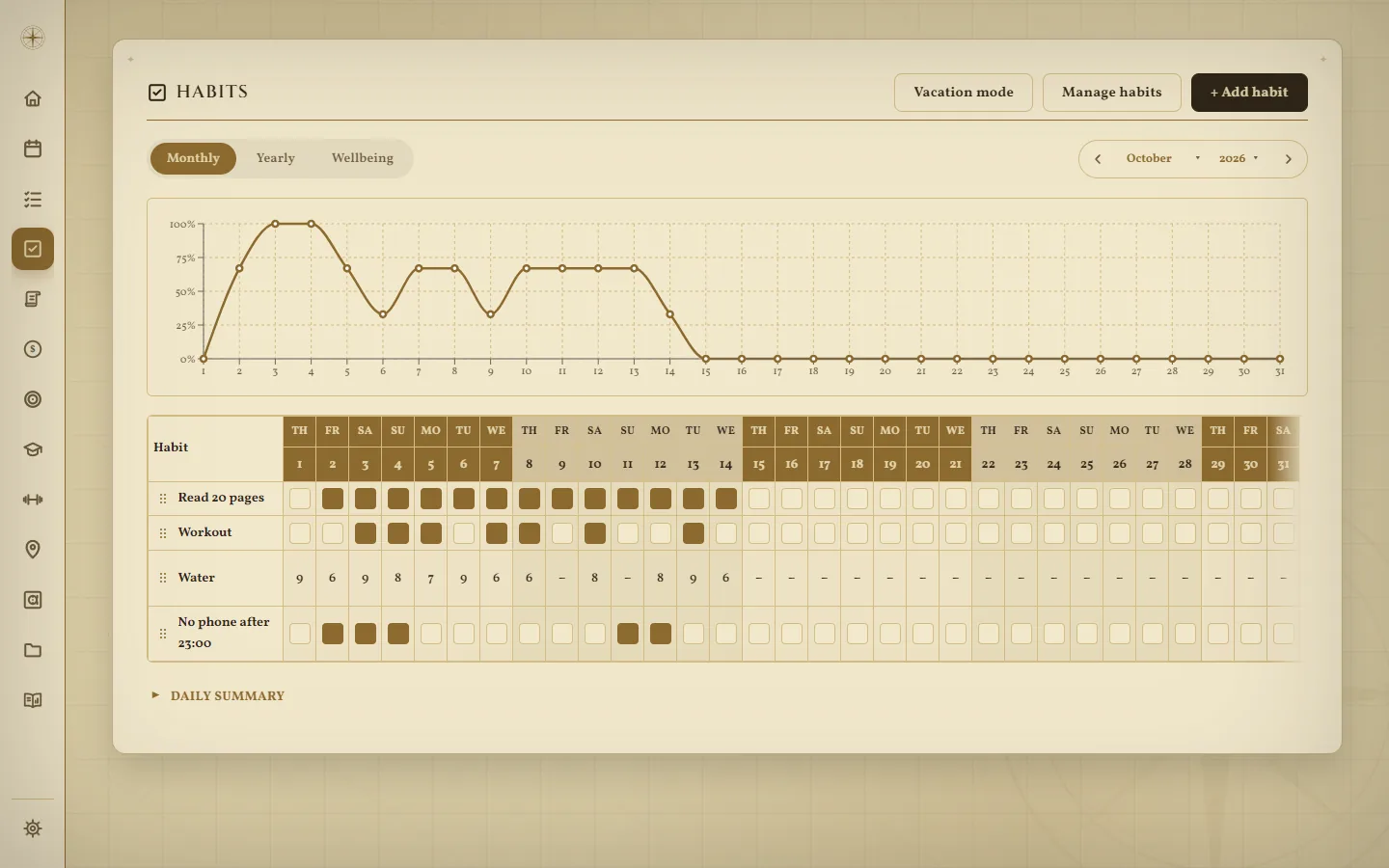Check Read 20 pages for day 1
This screenshot has height=868, width=1389.
click(x=300, y=499)
